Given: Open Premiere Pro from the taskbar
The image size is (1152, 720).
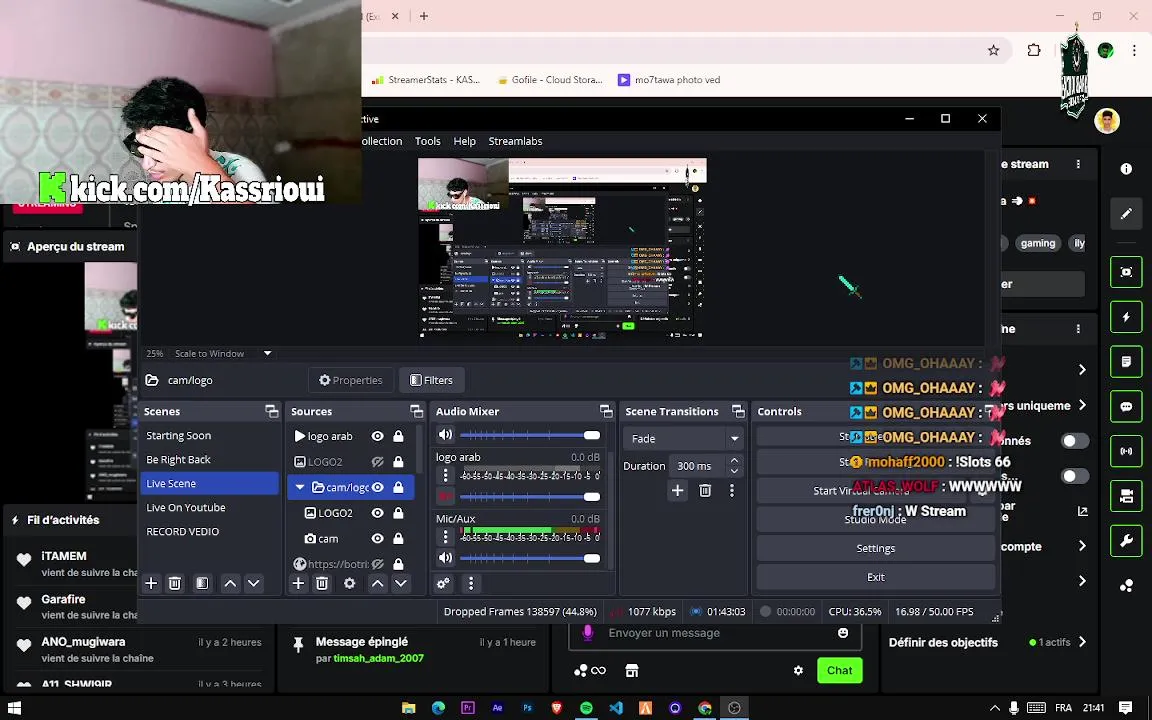Looking at the screenshot, I should (468, 708).
